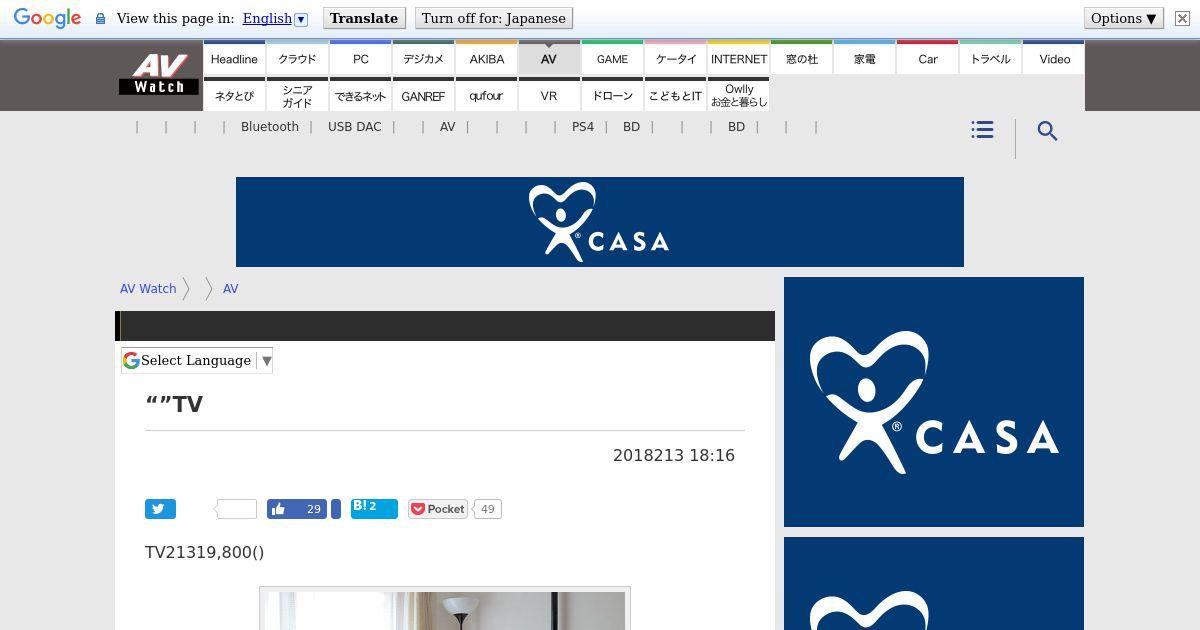Image resolution: width=1200 pixels, height=630 pixels.
Task: Close the Google translate bar
Action: 1182,19
